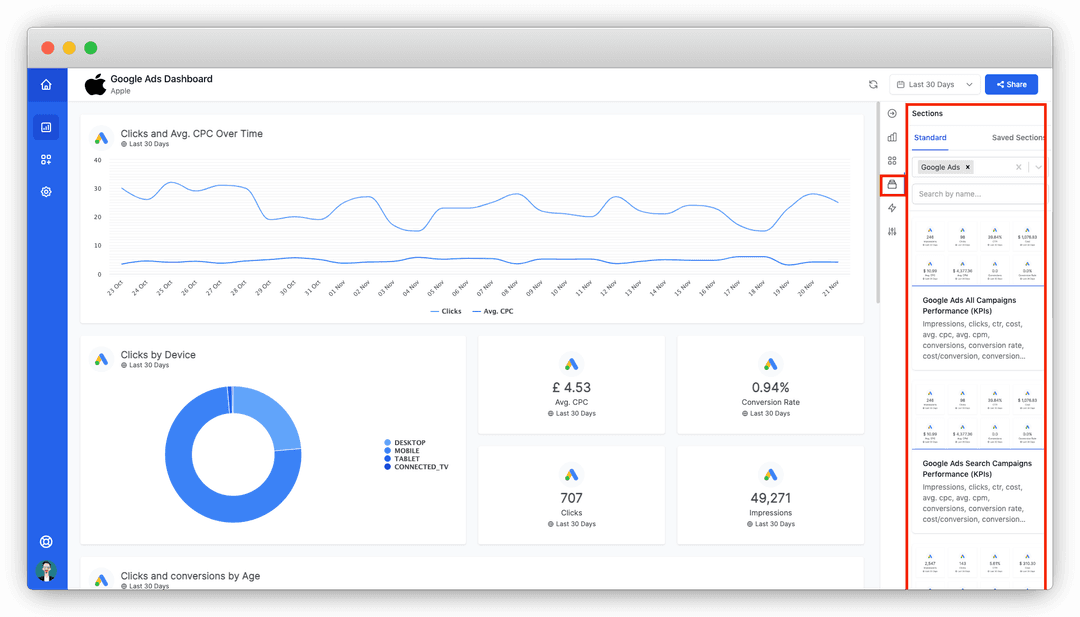The height and width of the screenshot is (617, 1080).
Task: Toggle the Avg. CPC legend item
Action: (492, 311)
